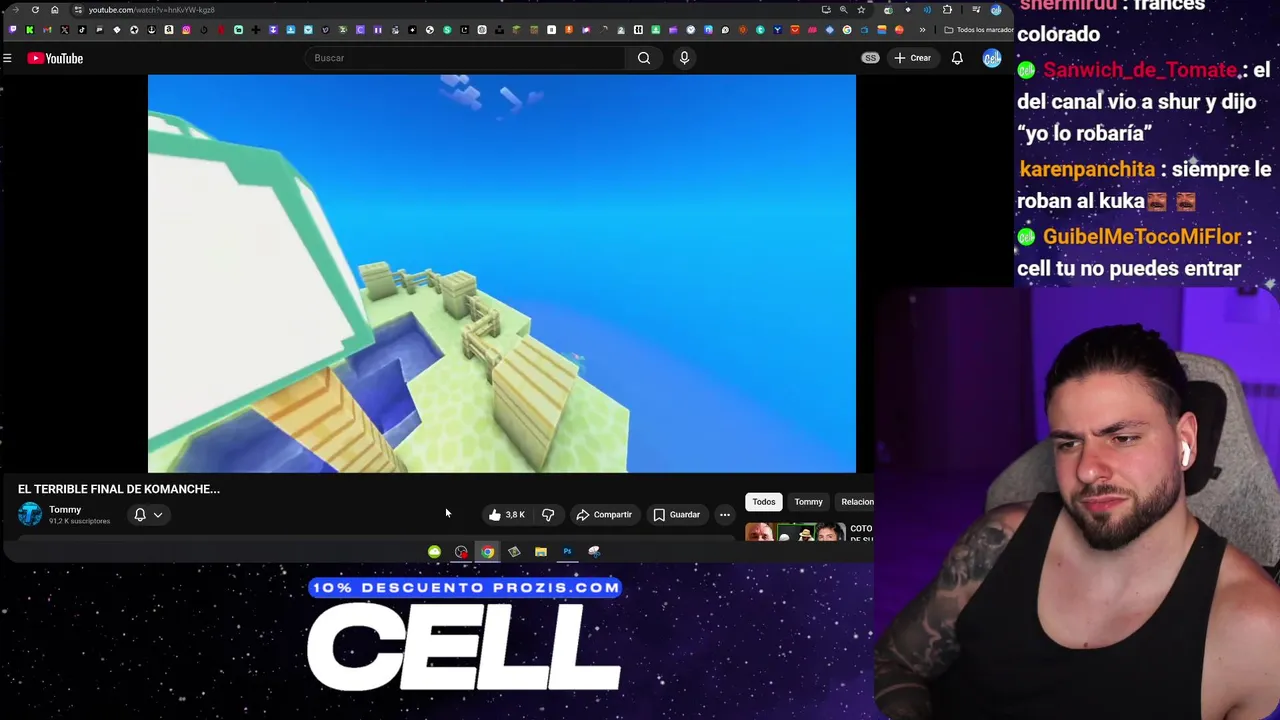Select the Todos filter chip
1280x720 pixels.
pyautogui.click(x=763, y=502)
